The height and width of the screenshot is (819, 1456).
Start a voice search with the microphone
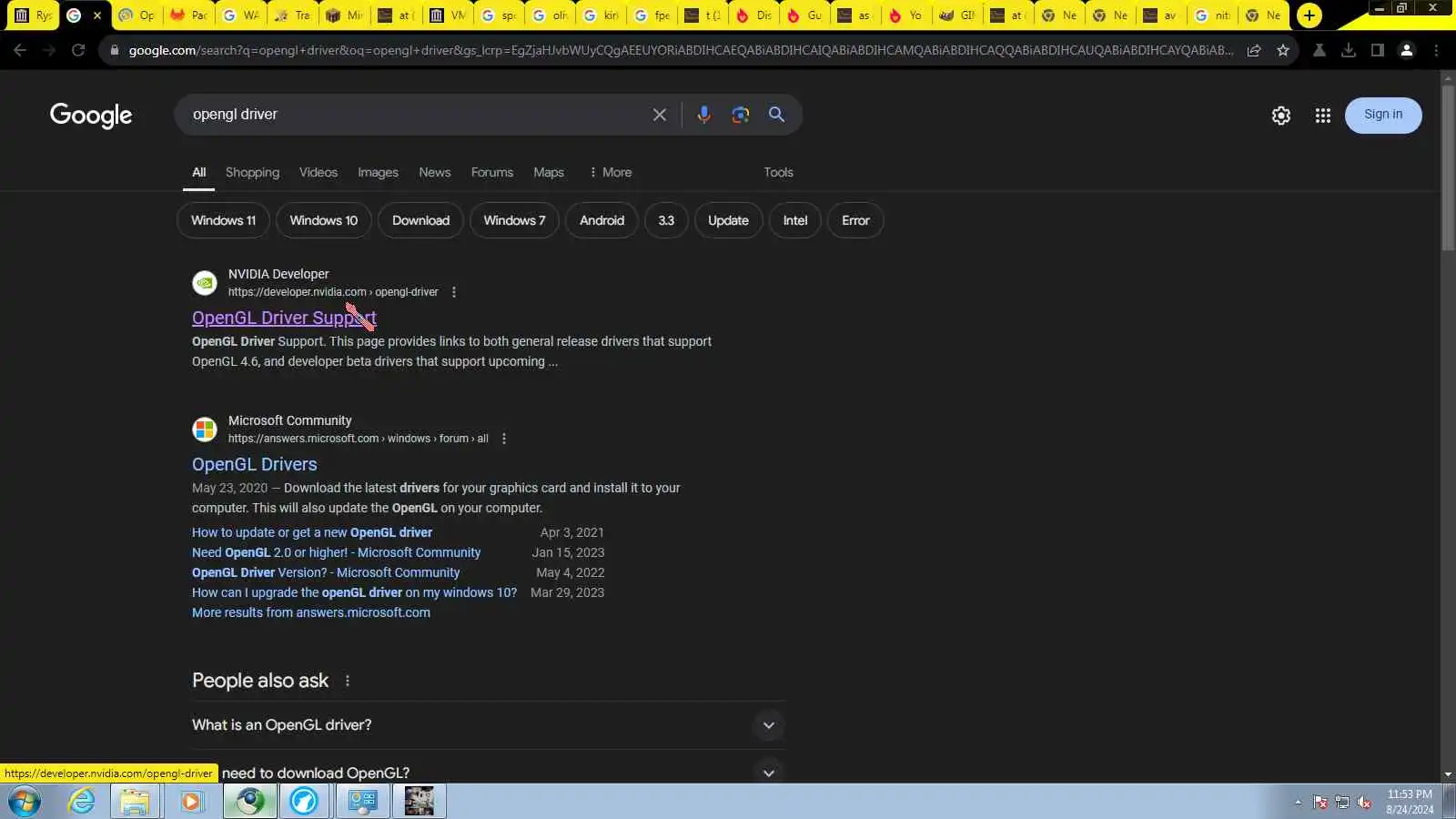click(703, 115)
